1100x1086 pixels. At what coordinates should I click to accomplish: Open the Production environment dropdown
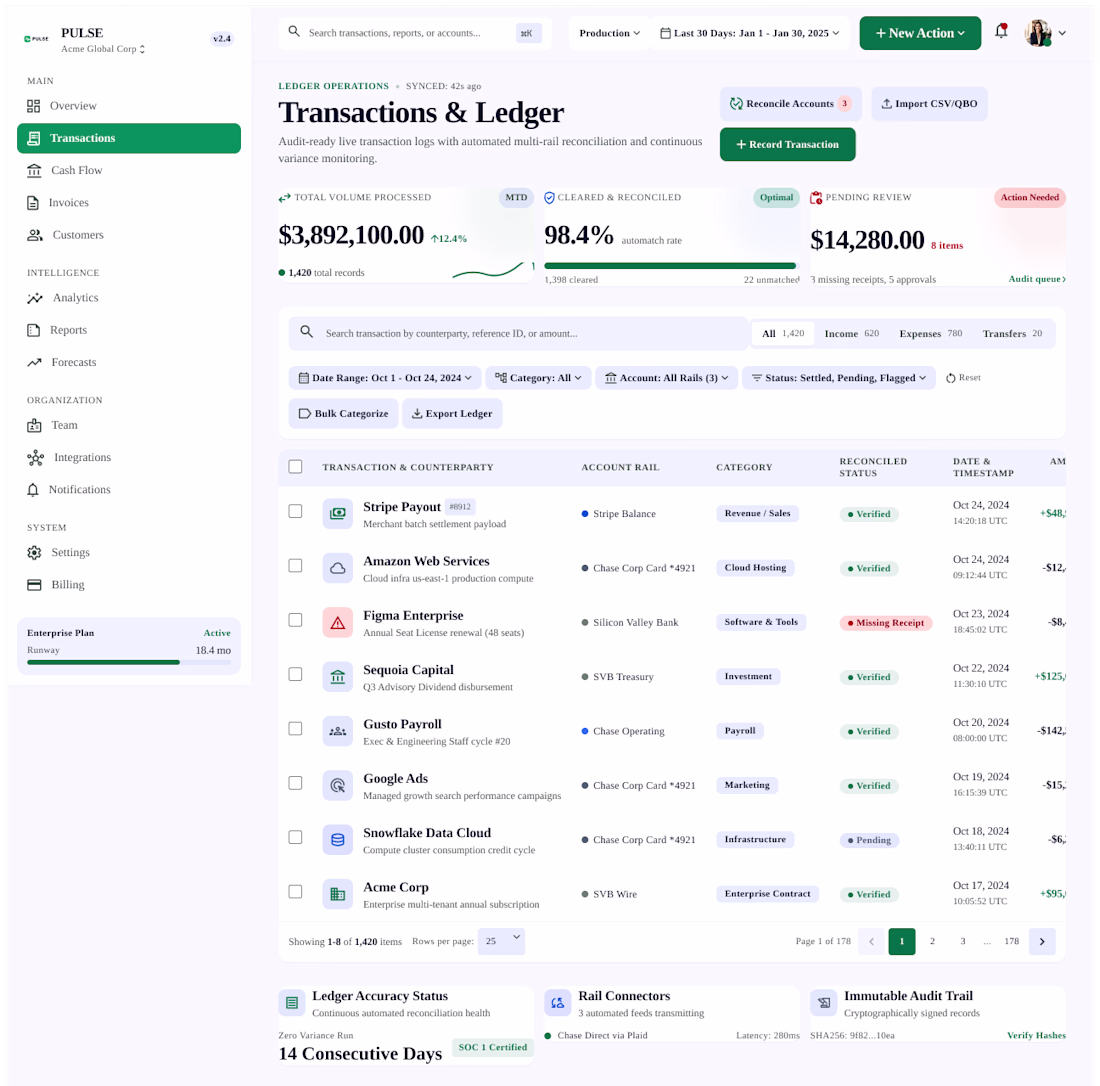pyautogui.click(x=609, y=33)
